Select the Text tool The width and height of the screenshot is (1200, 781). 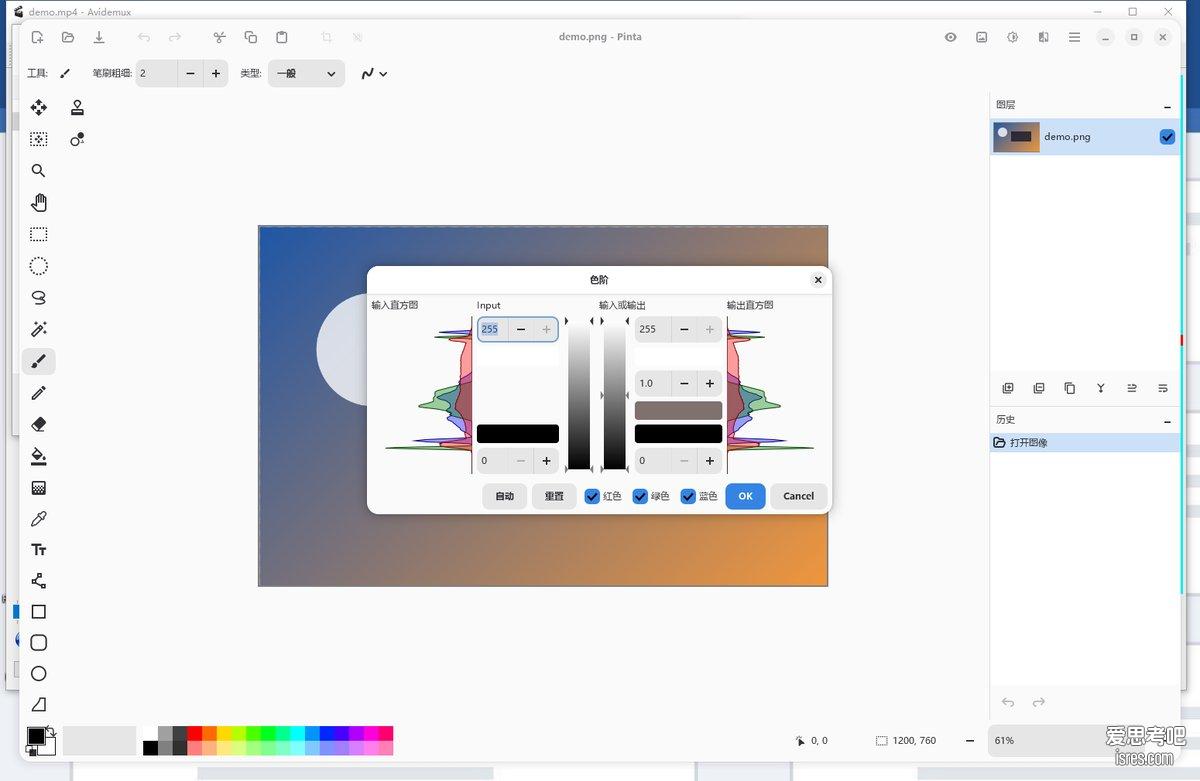pyautogui.click(x=39, y=550)
